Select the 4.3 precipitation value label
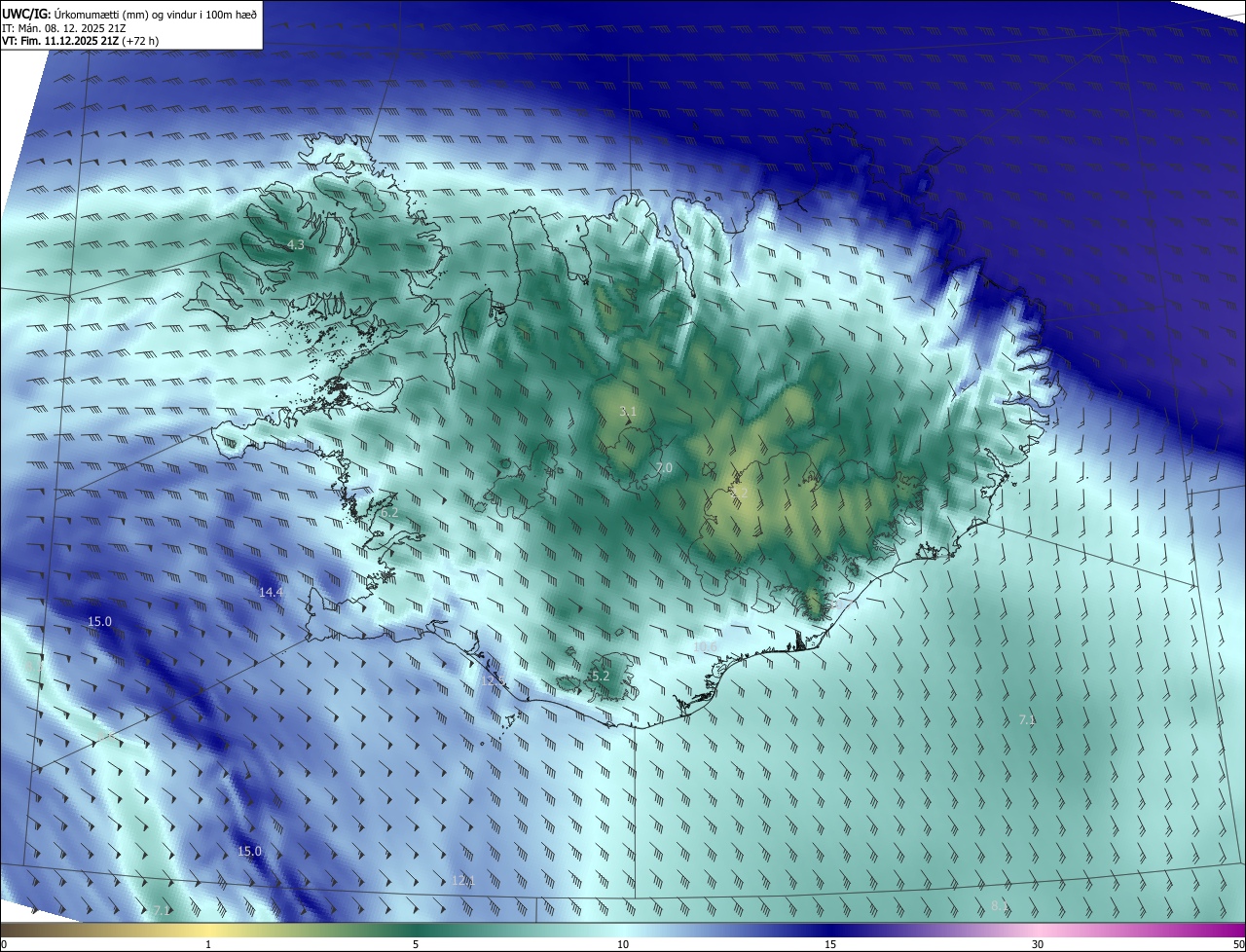 296,245
